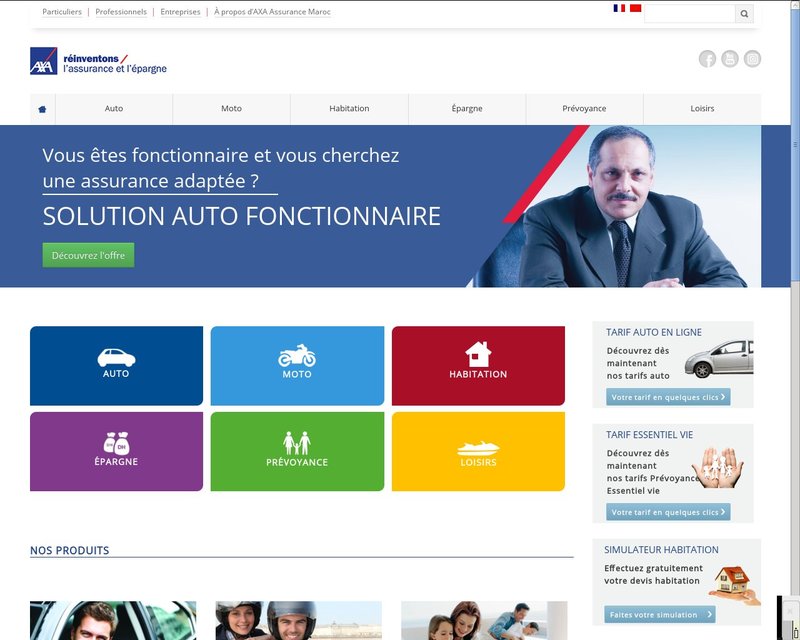The height and width of the screenshot is (640, 800).
Task: Click the house icon in the HABITATION tile
Action: click(478, 354)
